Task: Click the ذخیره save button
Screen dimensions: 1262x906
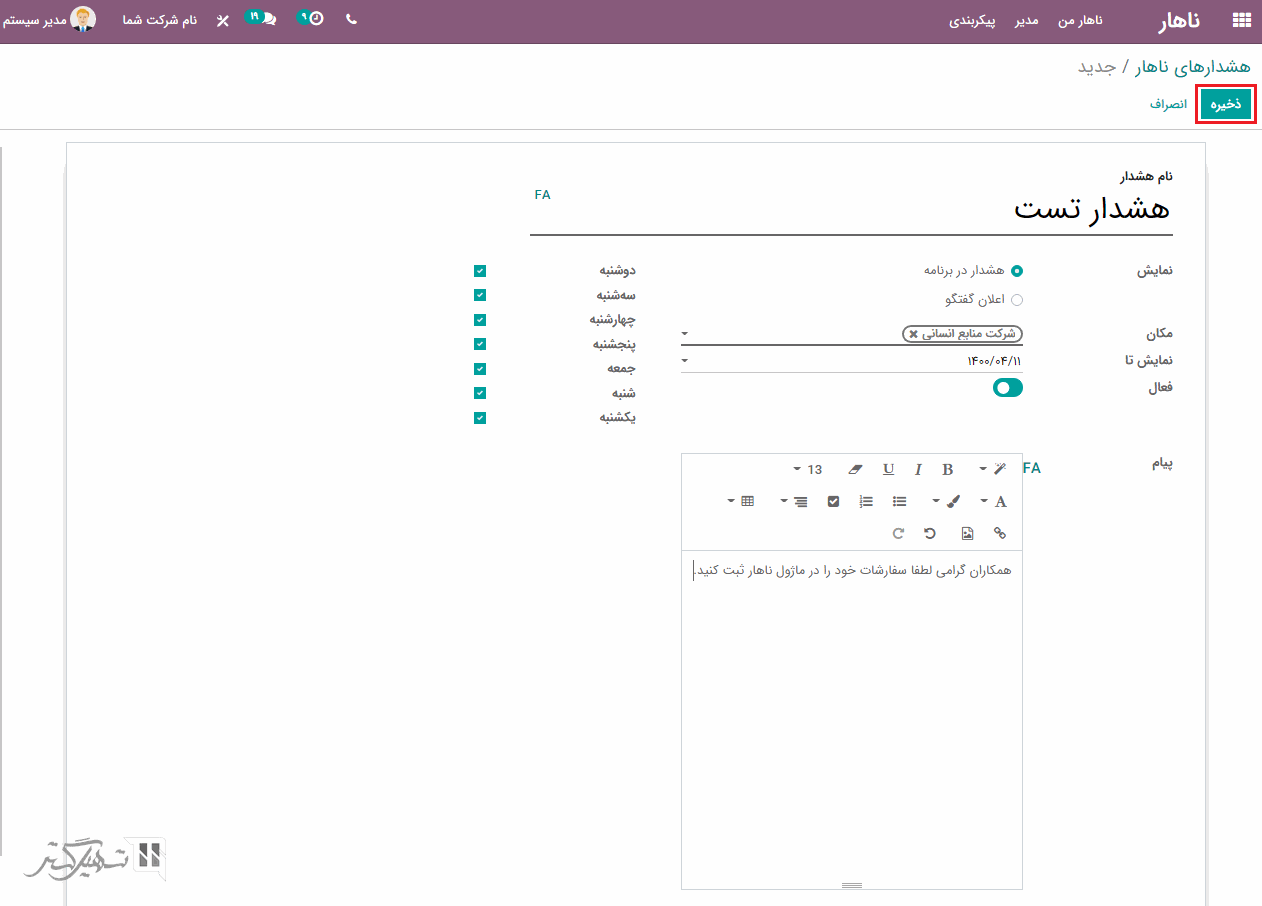Action: click(1226, 104)
